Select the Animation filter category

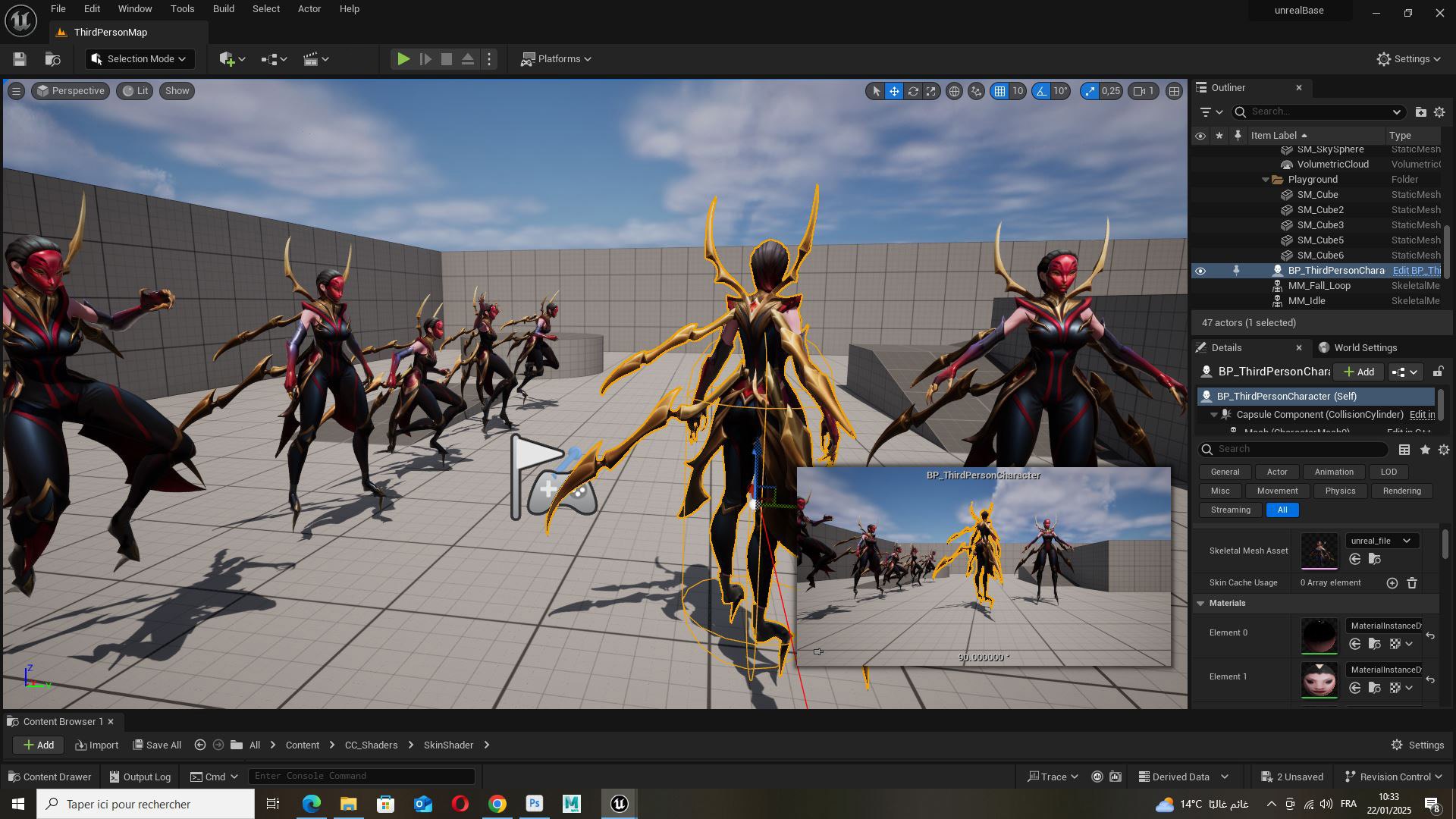tap(1333, 472)
